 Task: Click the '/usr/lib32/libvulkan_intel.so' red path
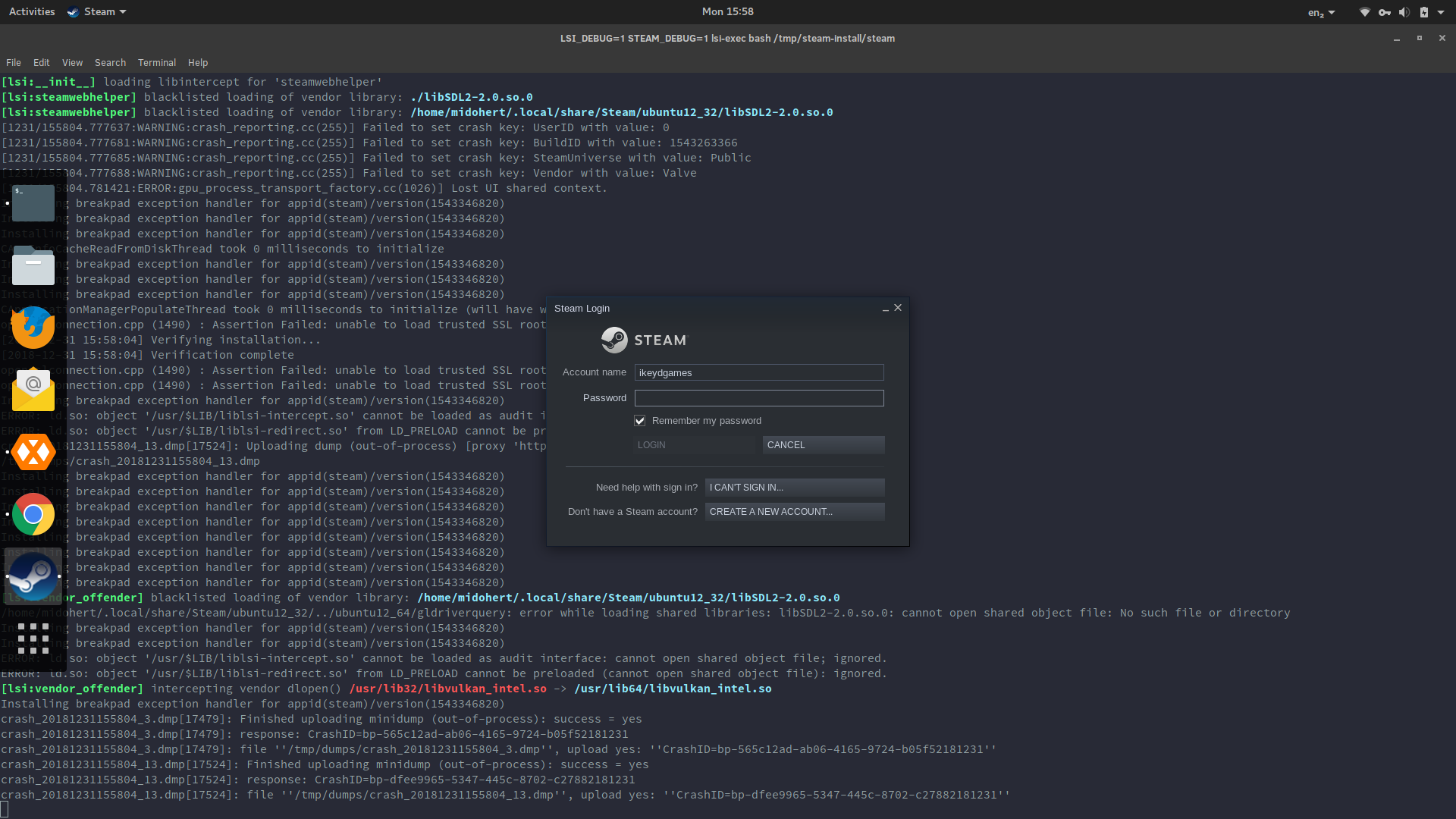pos(447,689)
